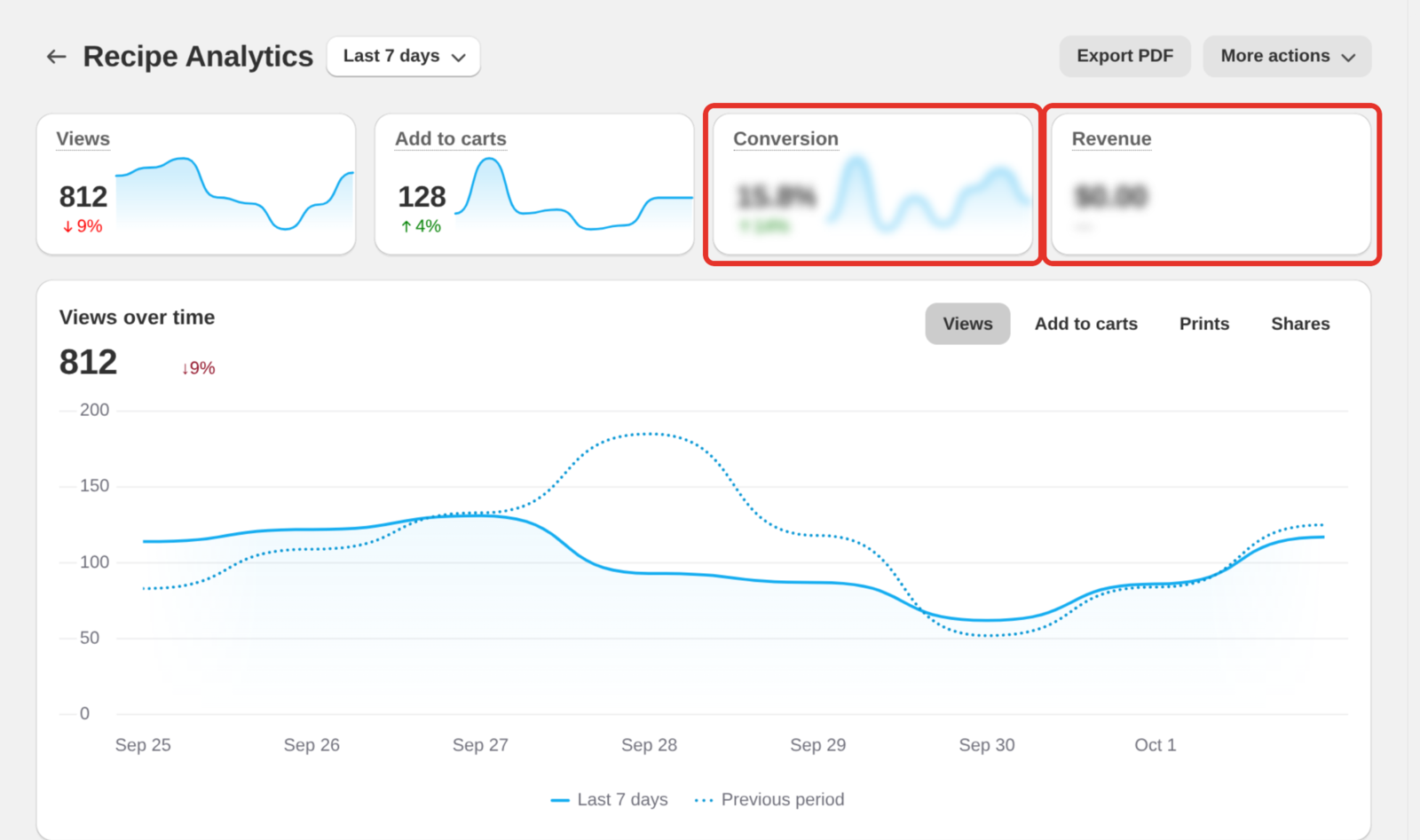The image size is (1420, 840).
Task: Click the Views over time heading
Action: click(137, 318)
